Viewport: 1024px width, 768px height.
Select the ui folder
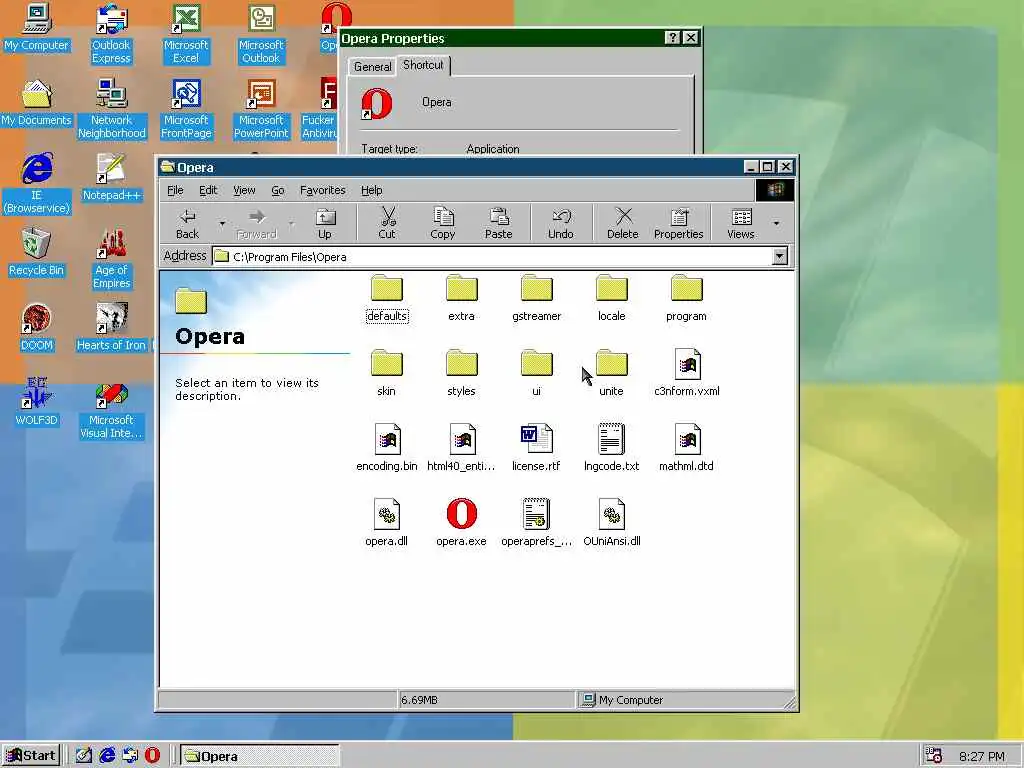coord(536,373)
